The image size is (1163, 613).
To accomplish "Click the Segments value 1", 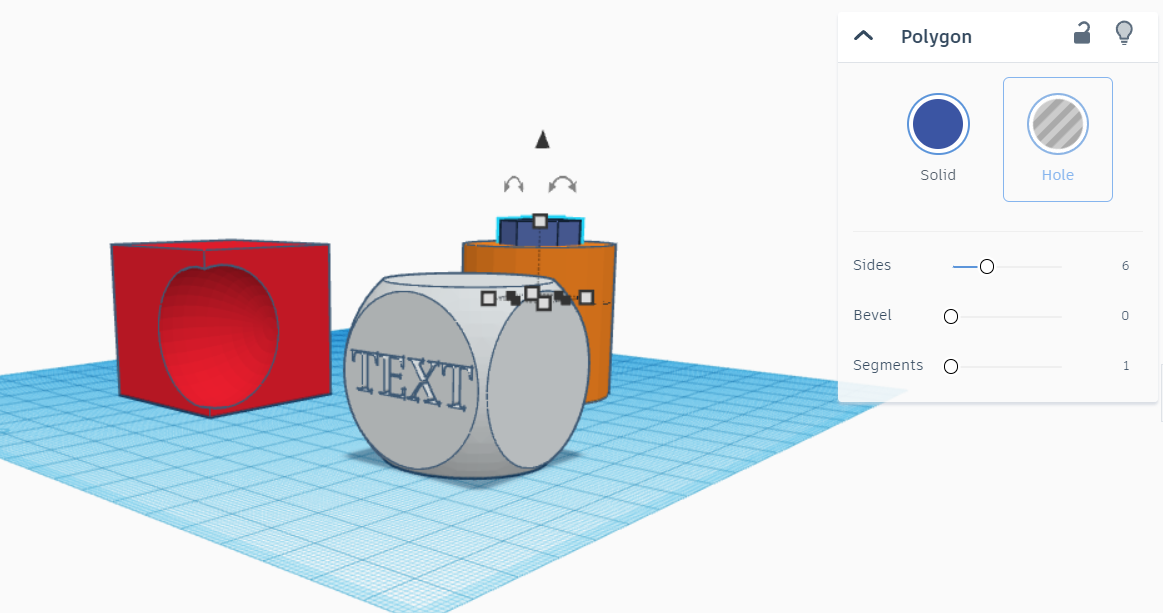I will pyautogui.click(x=1126, y=365).
